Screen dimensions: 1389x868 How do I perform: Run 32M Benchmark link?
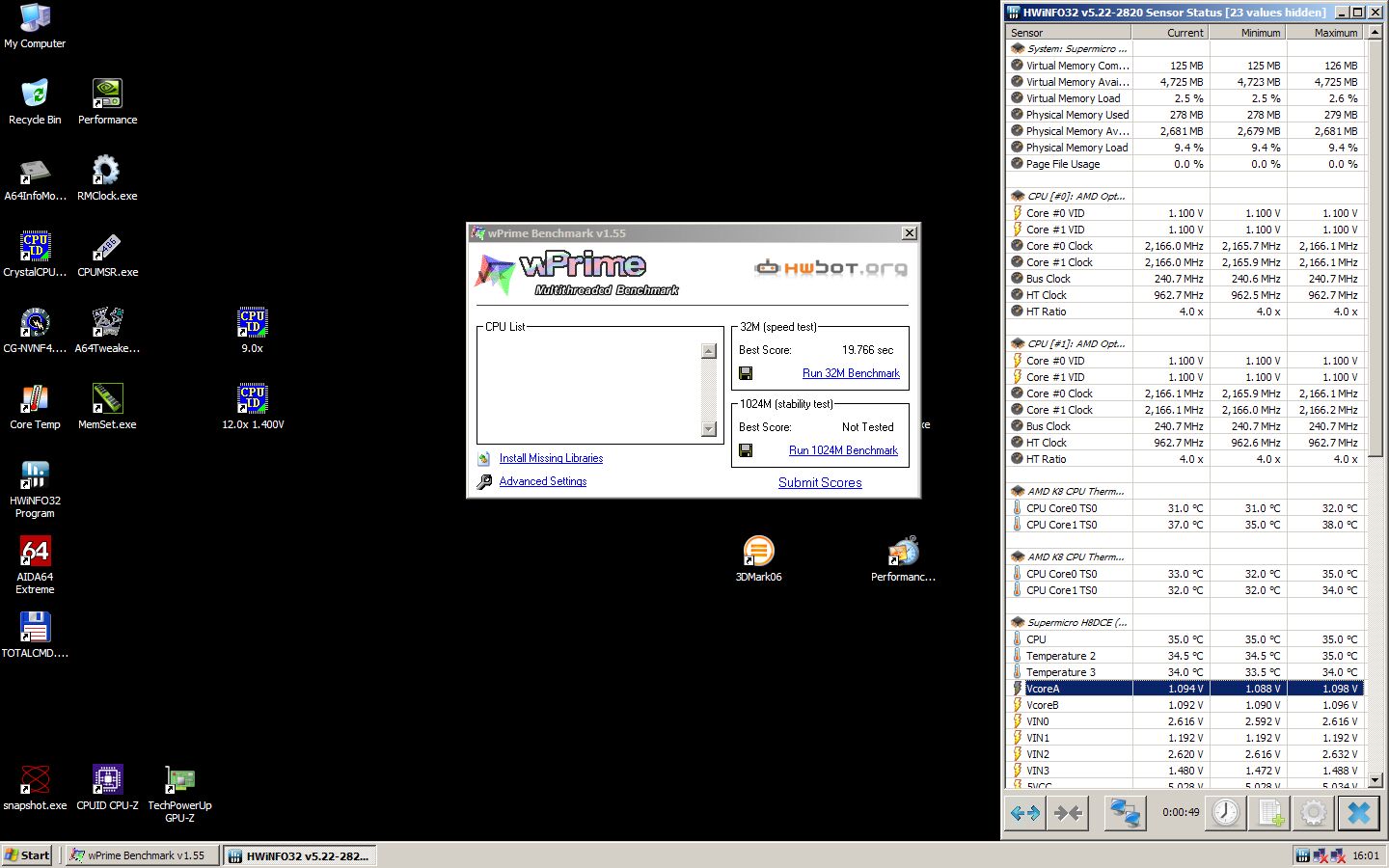click(851, 373)
